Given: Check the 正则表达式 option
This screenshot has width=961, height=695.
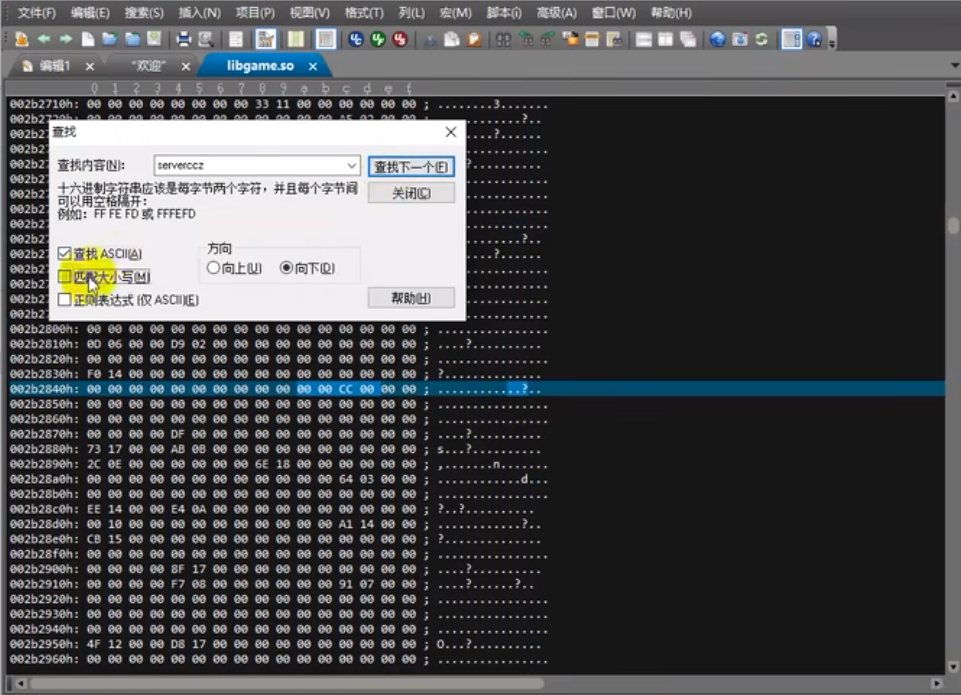Looking at the screenshot, I should [x=64, y=299].
